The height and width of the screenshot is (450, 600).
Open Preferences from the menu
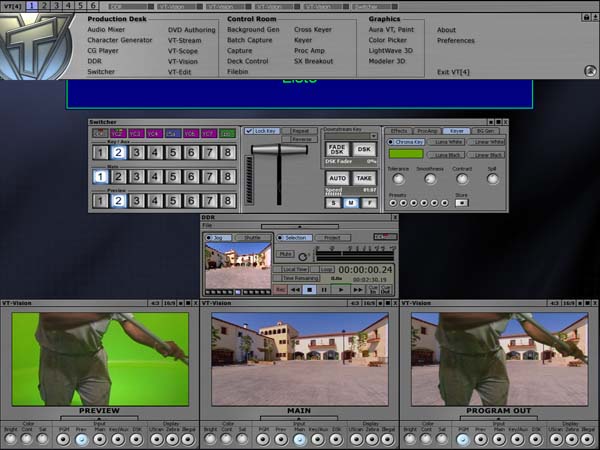tap(456, 41)
